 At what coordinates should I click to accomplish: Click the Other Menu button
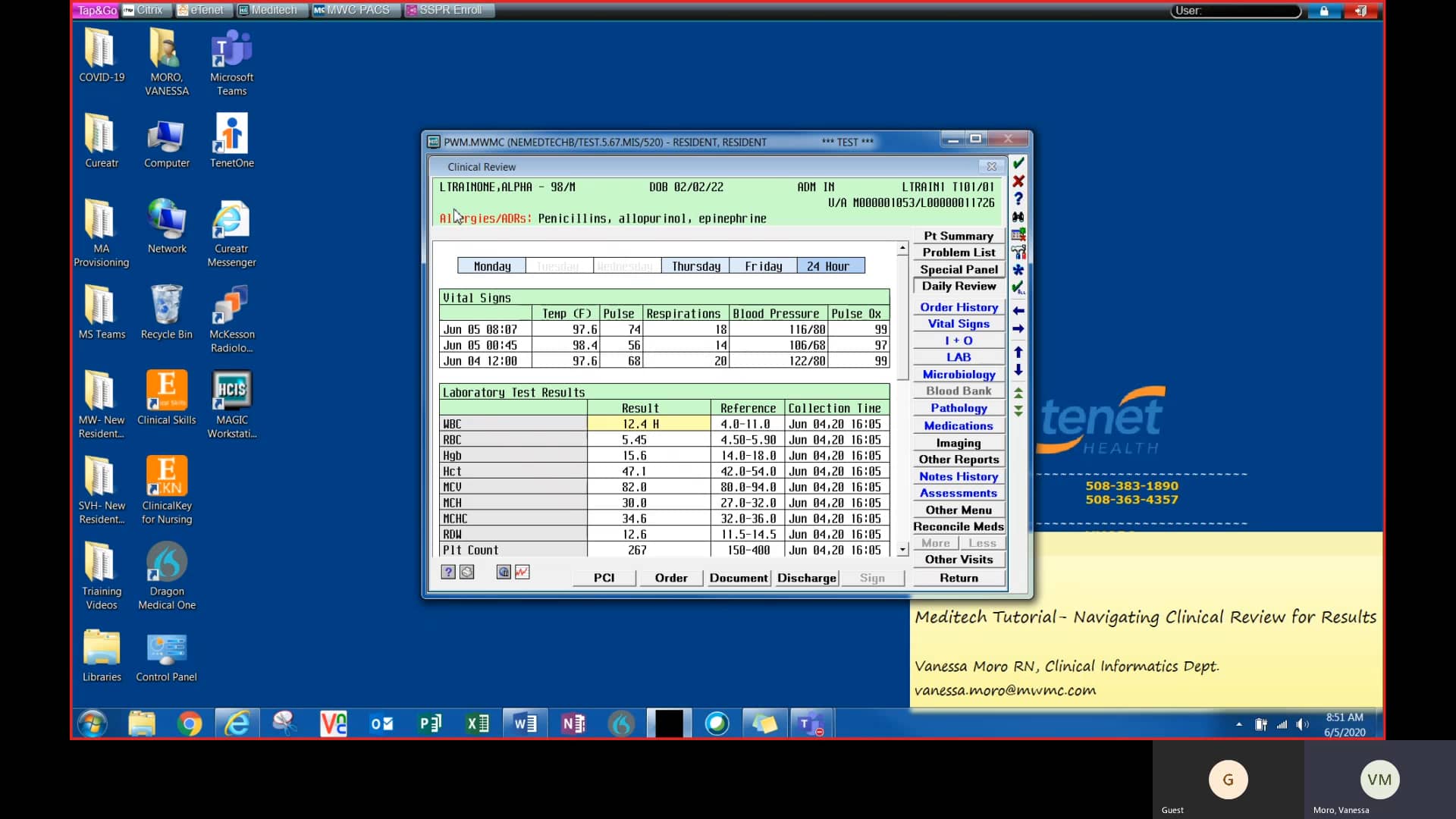click(x=959, y=510)
